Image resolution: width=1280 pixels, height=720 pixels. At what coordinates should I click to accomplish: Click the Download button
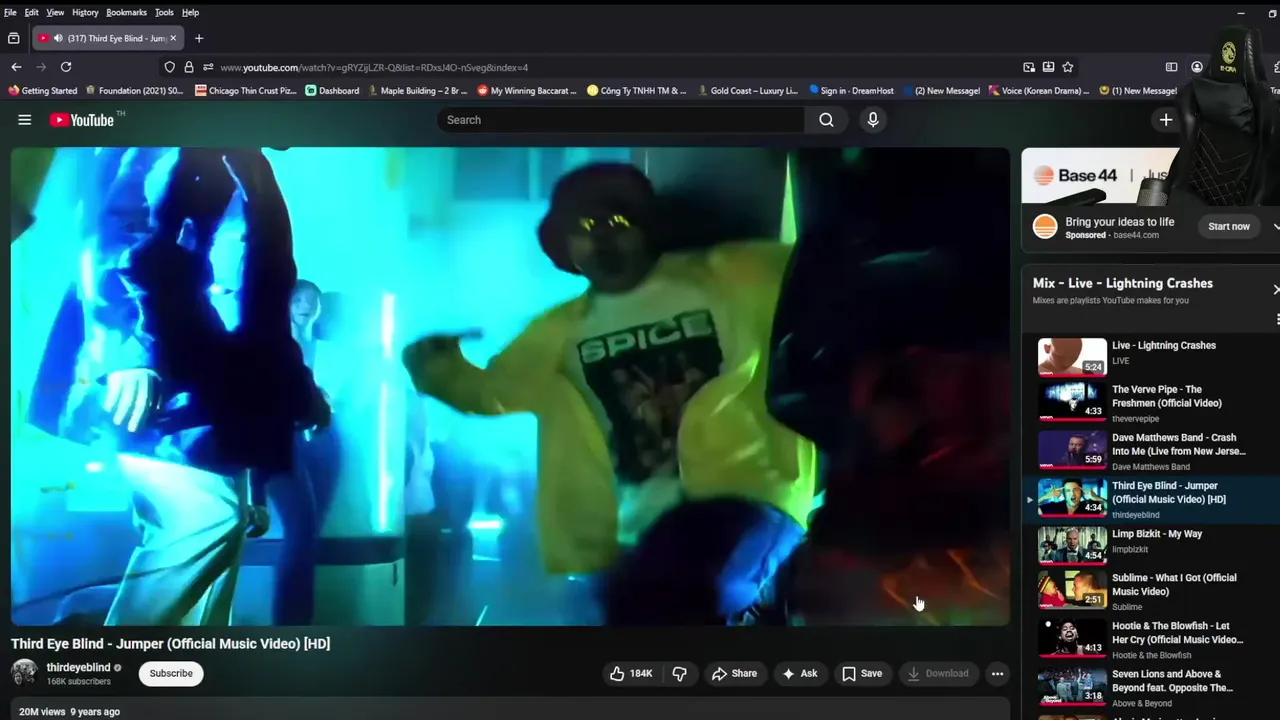(x=938, y=674)
